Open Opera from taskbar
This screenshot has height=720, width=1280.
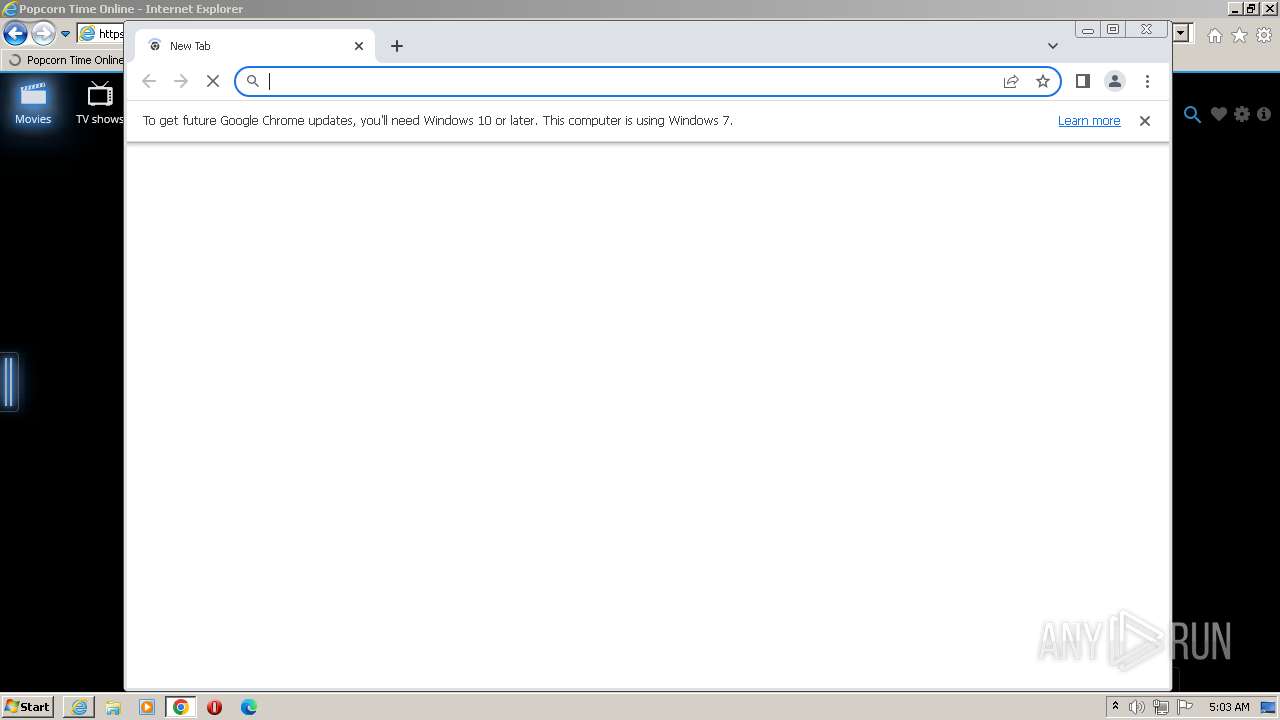tap(214, 707)
